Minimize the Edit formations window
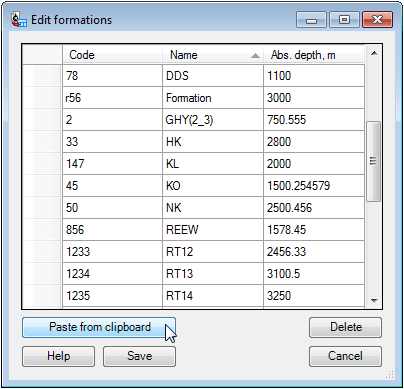The height and width of the screenshot is (389, 404). (311, 20)
